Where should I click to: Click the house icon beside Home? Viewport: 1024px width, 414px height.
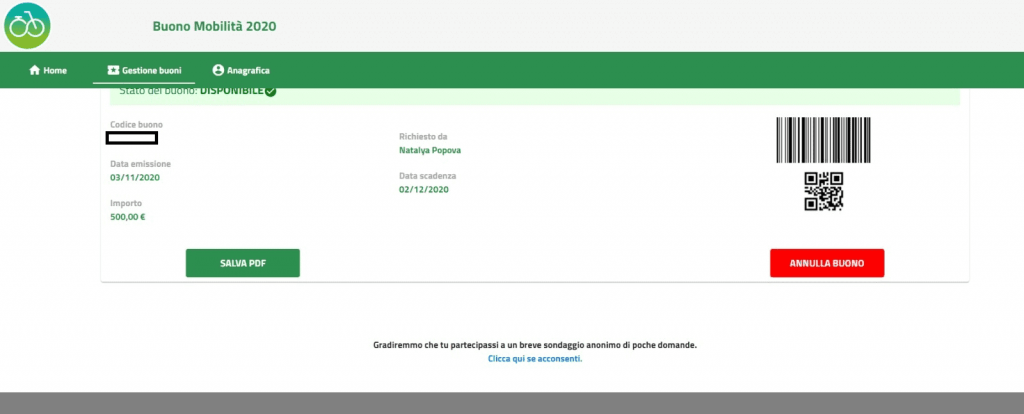point(35,71)
